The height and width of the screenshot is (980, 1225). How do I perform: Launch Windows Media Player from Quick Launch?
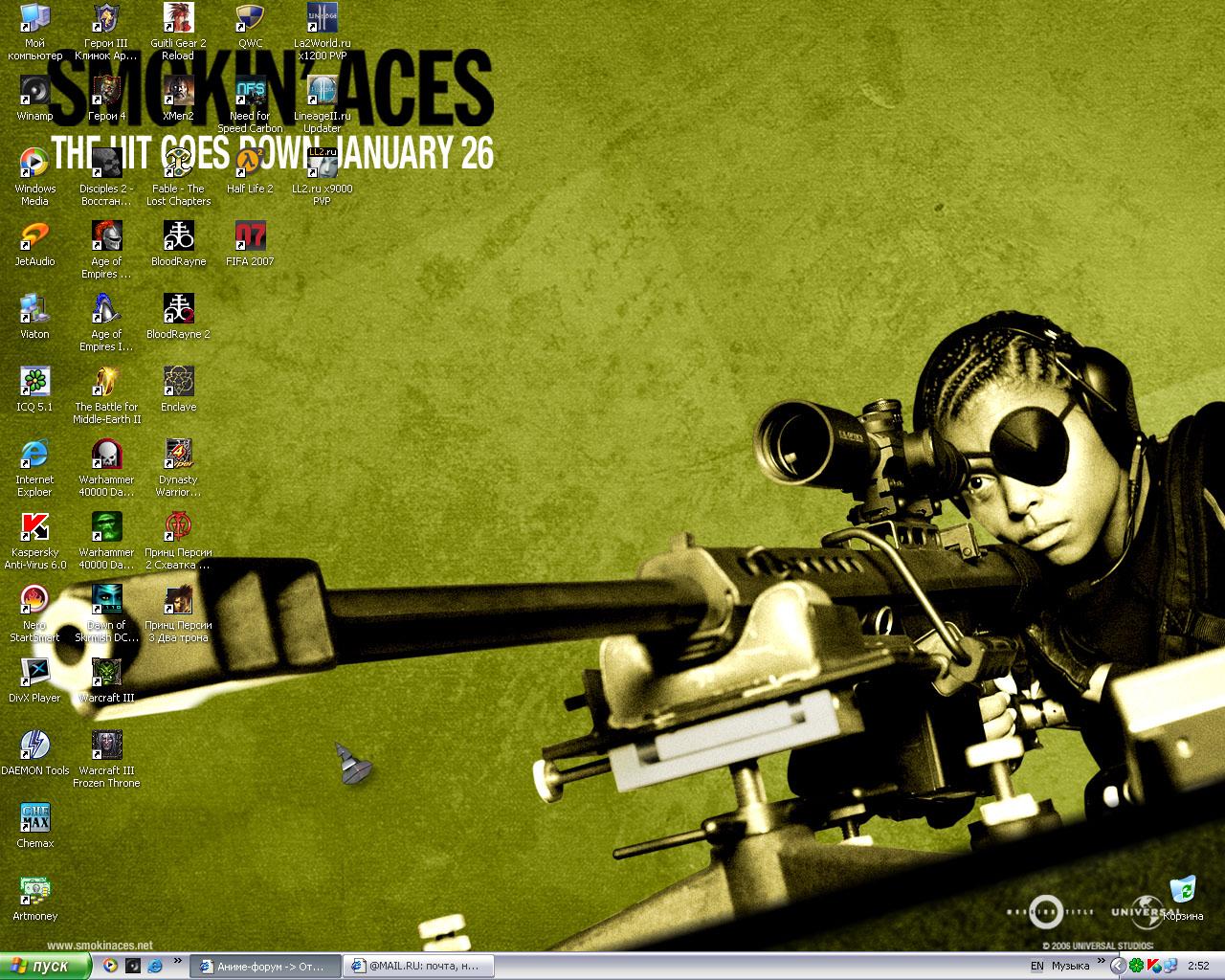[x=110, y=967]
